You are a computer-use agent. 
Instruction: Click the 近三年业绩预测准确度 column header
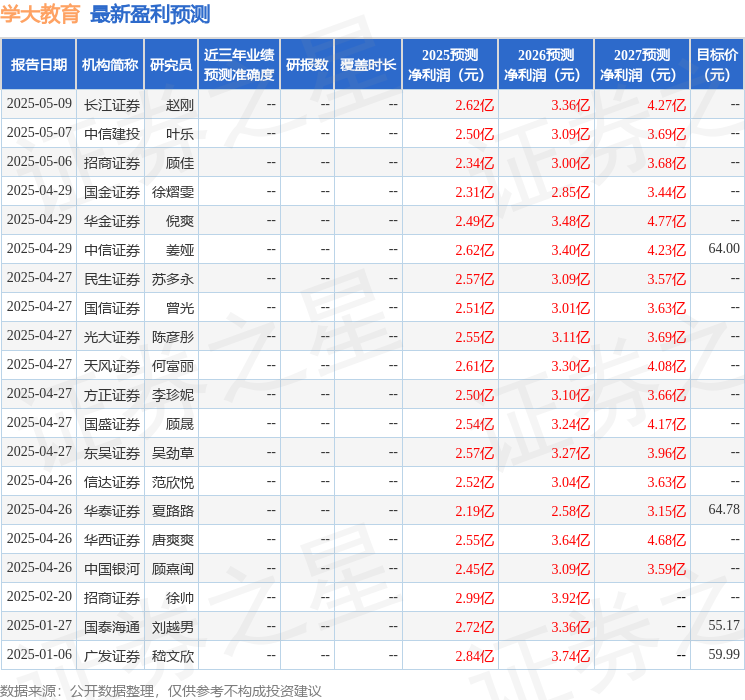239,65
